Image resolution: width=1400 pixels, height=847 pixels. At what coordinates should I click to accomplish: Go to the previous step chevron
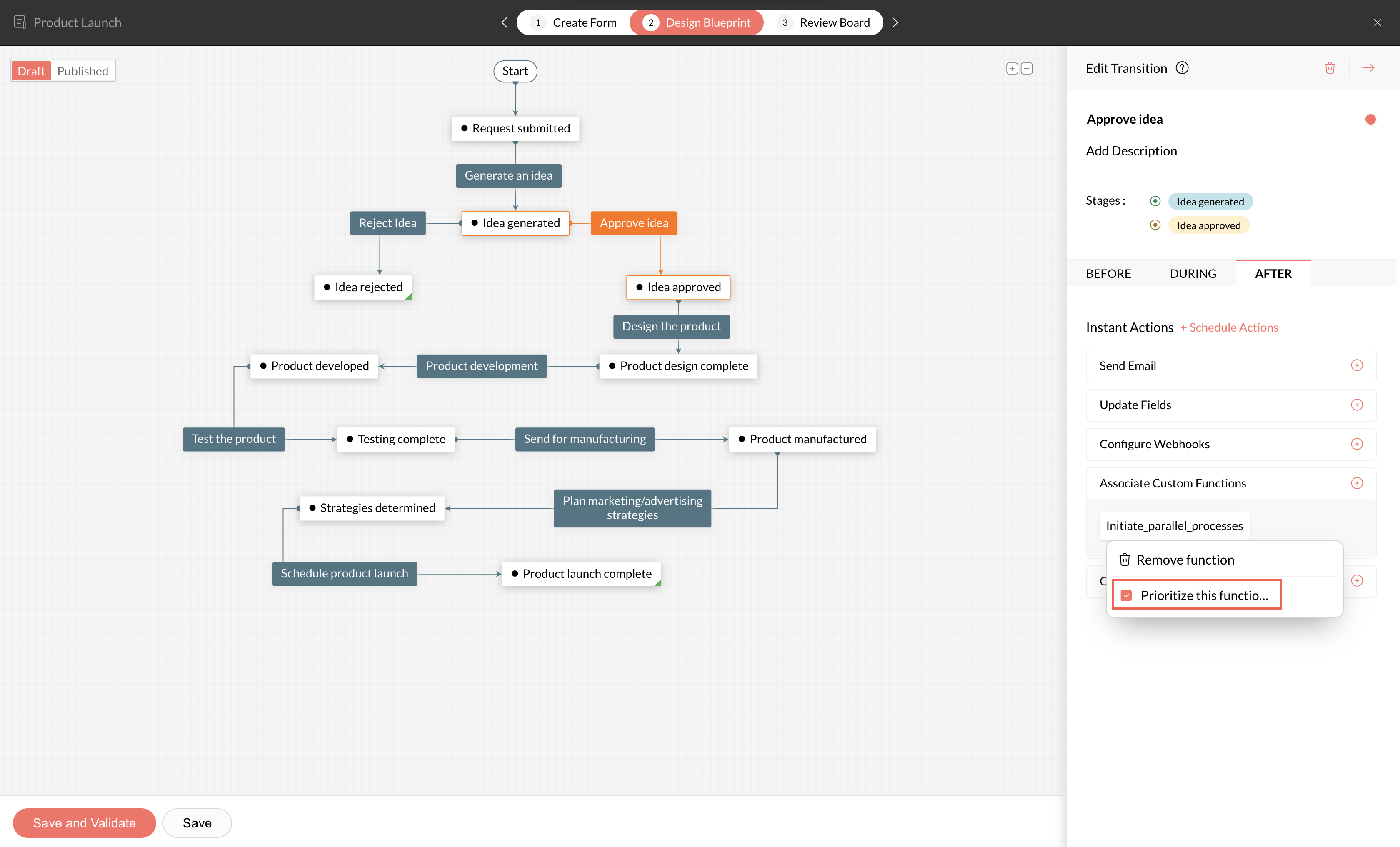pos(504,23)
